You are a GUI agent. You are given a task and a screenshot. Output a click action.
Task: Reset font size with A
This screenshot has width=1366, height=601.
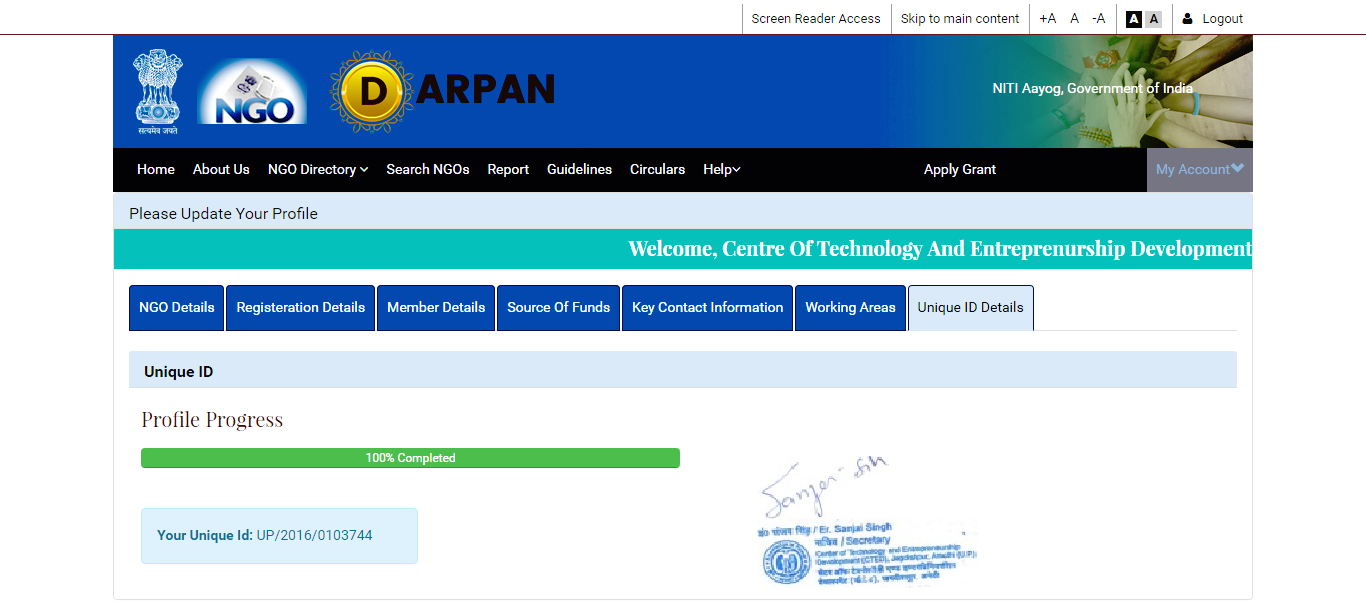[1075, 18]
